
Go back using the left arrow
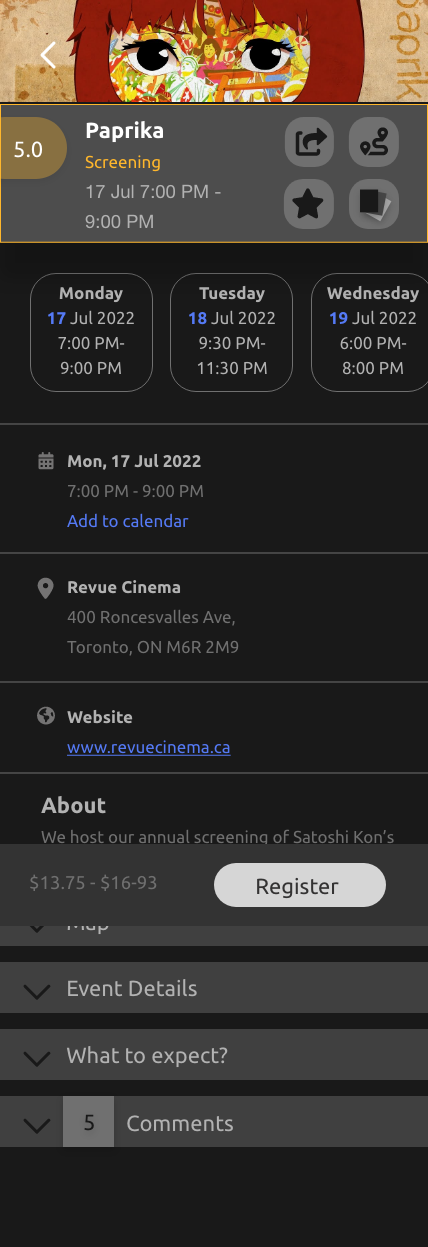click(48, 55)
